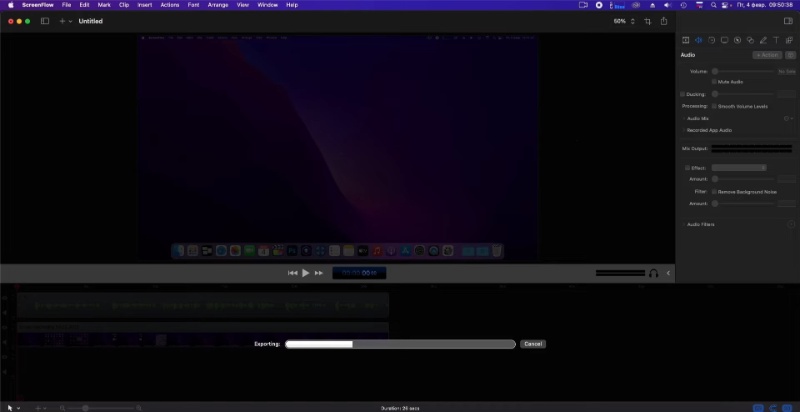Open the Window menu
The image size is (800, 412).
[x=267, y=5]
